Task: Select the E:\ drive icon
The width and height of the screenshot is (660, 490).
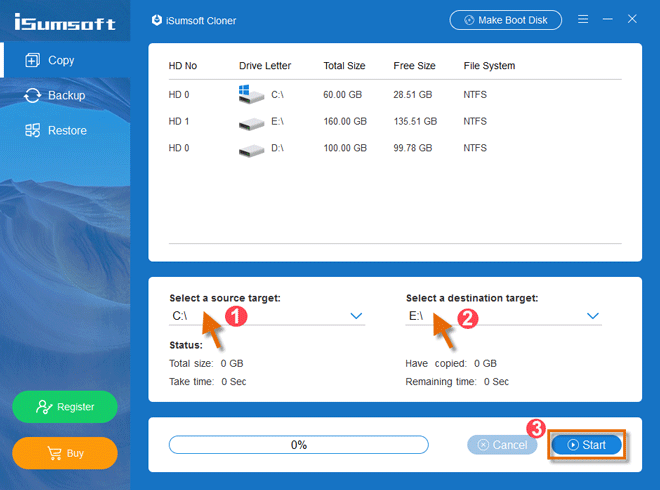Action: [251, 123]
